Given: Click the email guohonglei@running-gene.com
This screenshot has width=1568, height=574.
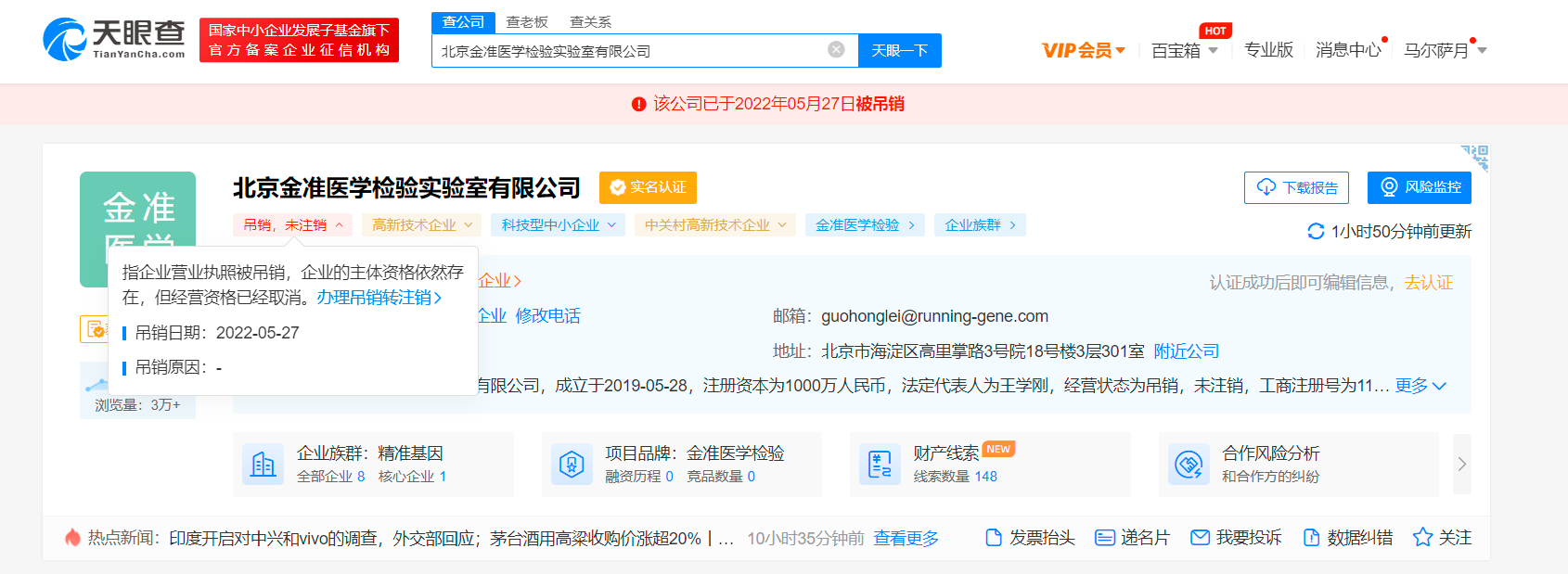Looking at the screenshot, I should click(934, 316).
